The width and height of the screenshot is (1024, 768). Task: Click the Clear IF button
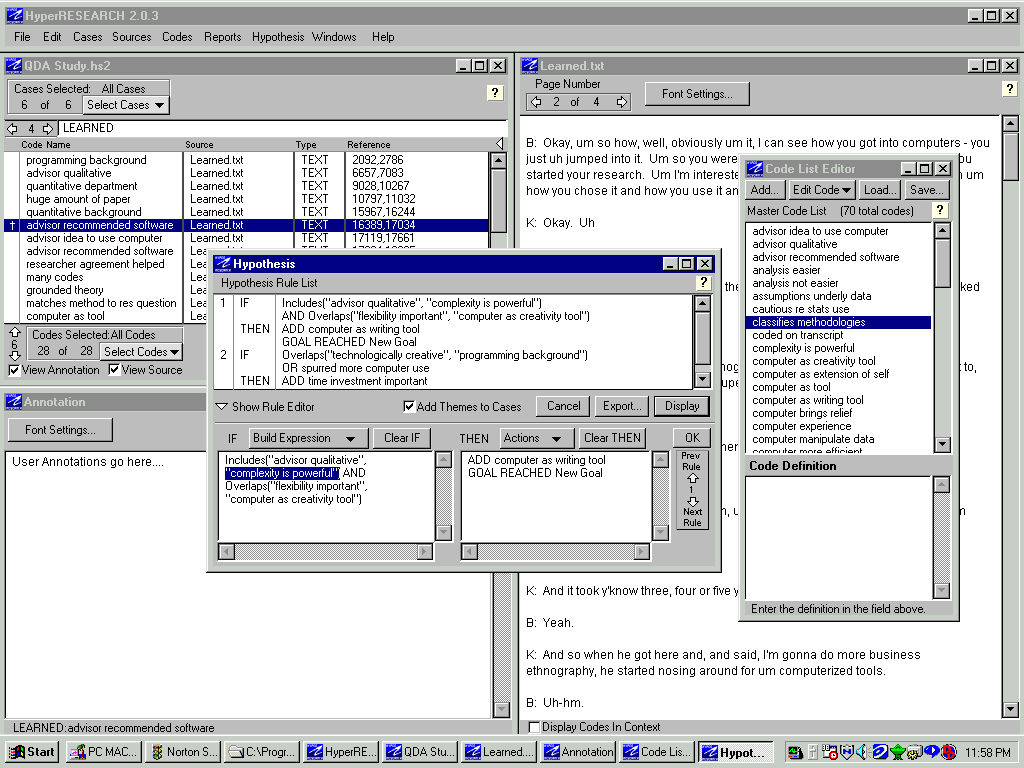point(402,438)
